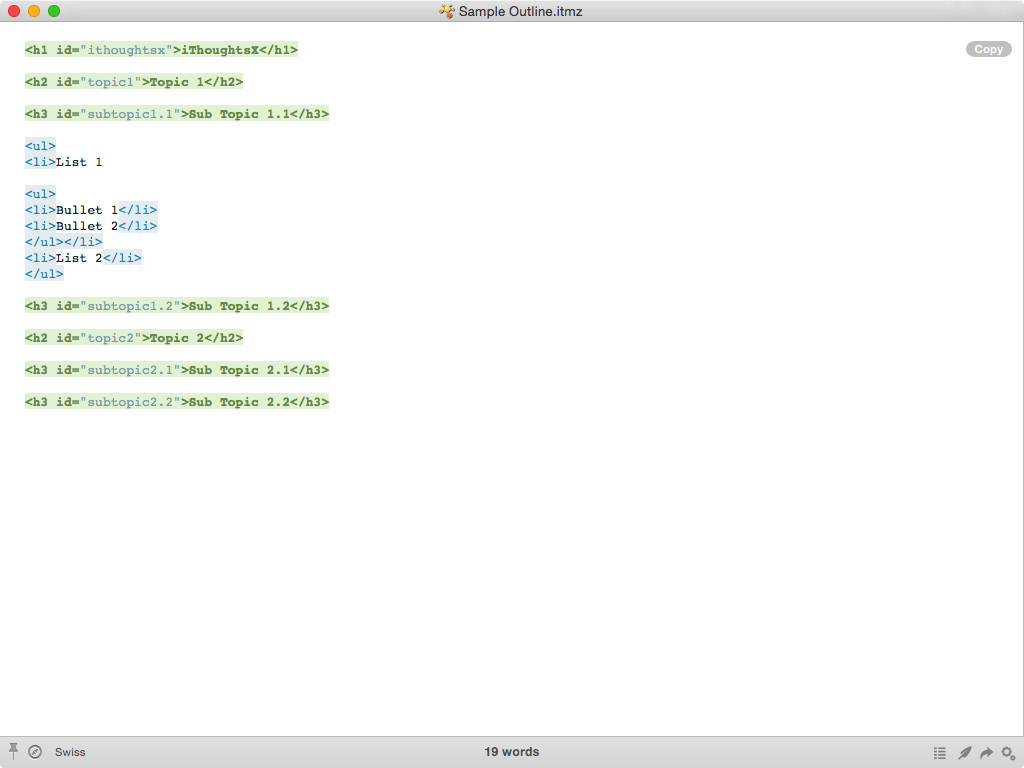Image resolution: width=1024 pixels, height=768 pixels.
Task: Zoom the window with the green button
Action: click(54, 11)
